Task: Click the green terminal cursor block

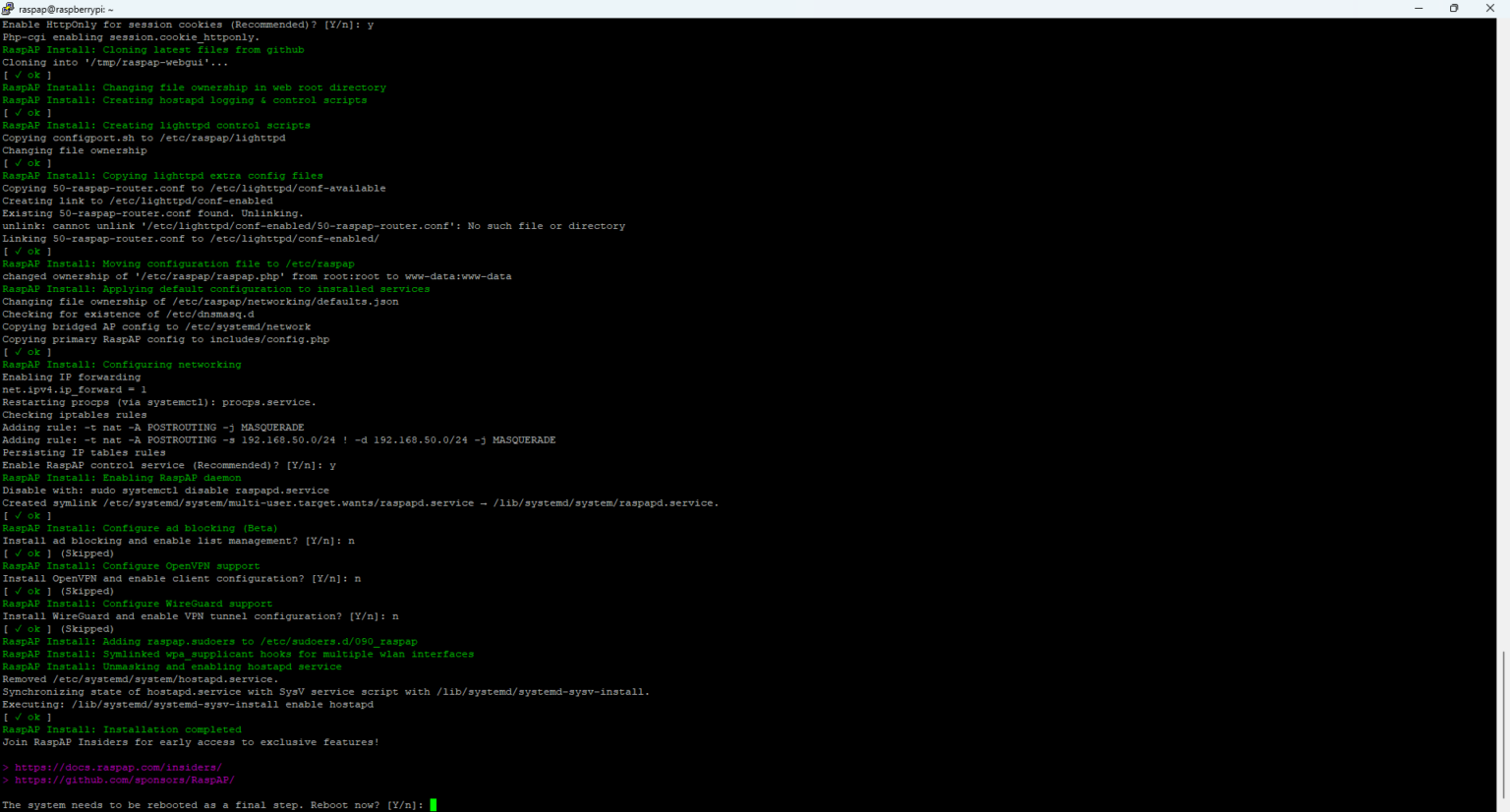Action: tap(434, 805)
